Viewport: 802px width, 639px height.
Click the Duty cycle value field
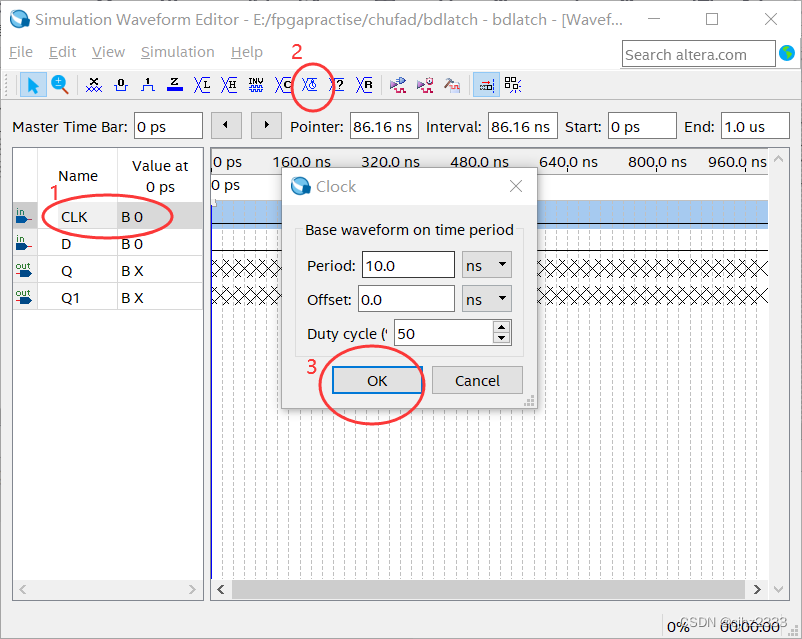coord(444,334)
